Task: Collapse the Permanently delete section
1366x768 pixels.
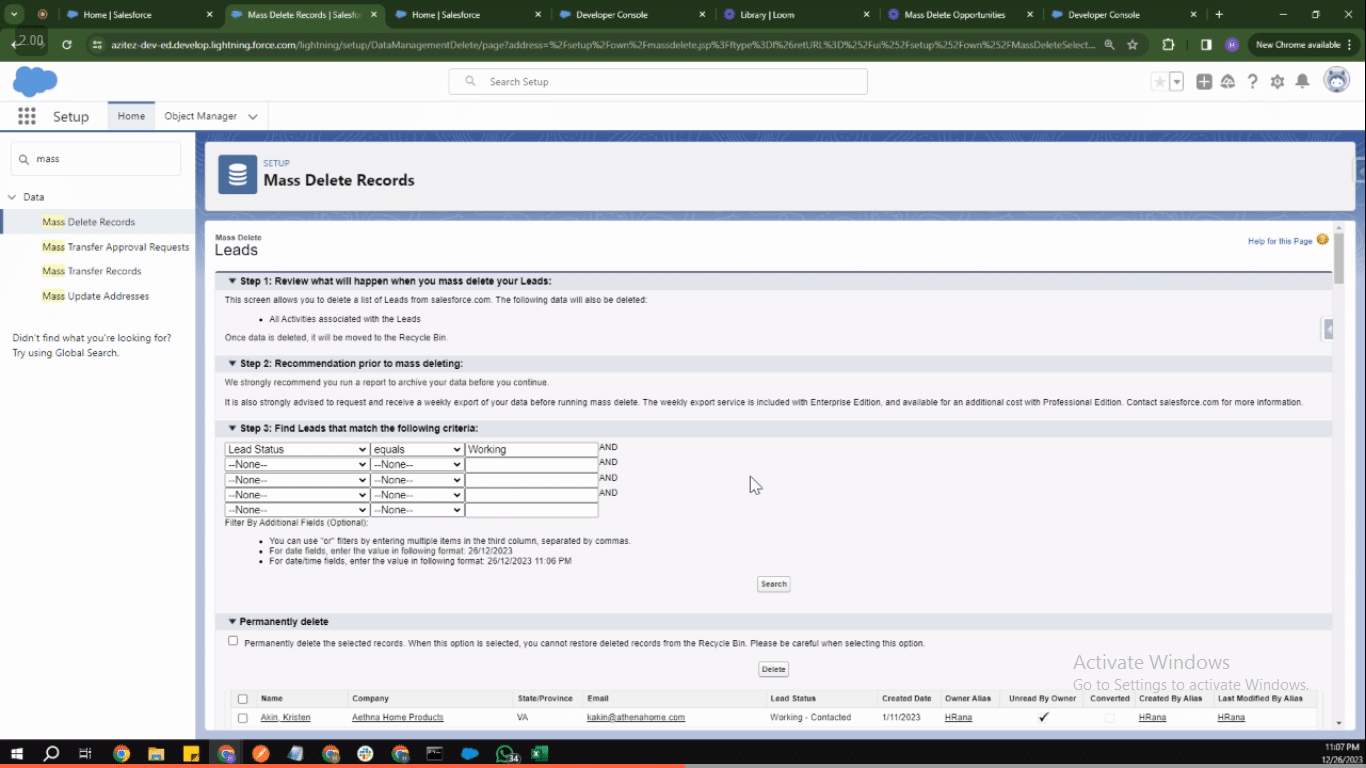Action: pyautogui.click(x=232, y=622)
